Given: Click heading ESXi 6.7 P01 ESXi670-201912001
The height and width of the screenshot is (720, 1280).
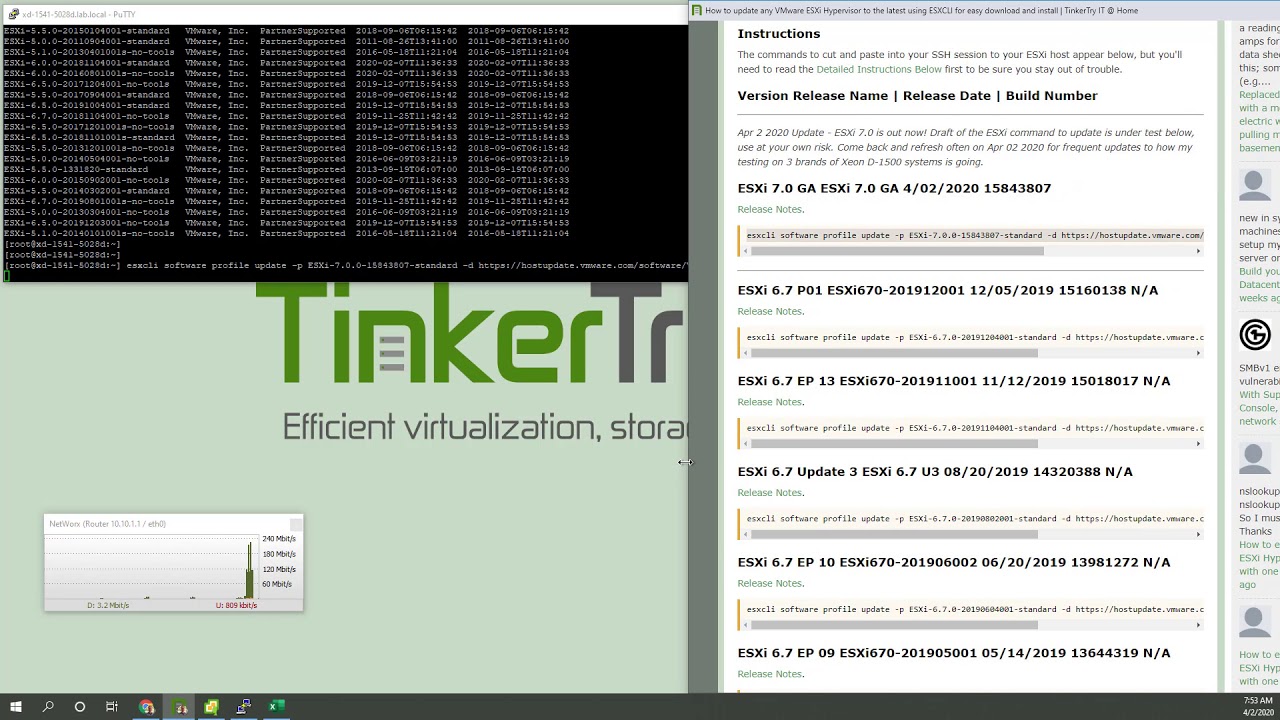Looking at the screenshot, I should point(948,290).
